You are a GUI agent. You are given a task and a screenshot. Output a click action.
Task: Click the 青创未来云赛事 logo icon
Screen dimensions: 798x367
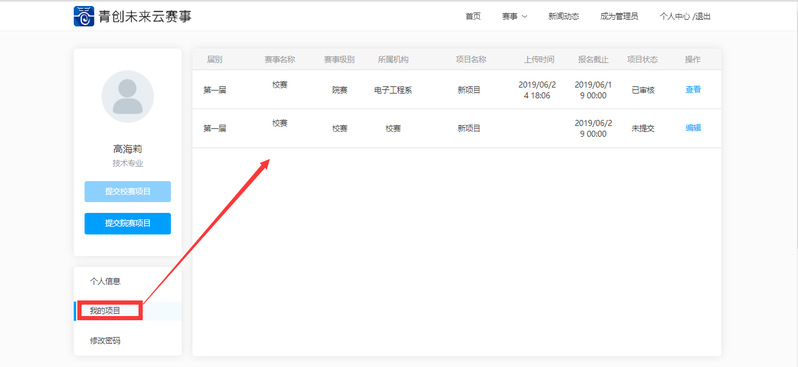coord(84,16)
